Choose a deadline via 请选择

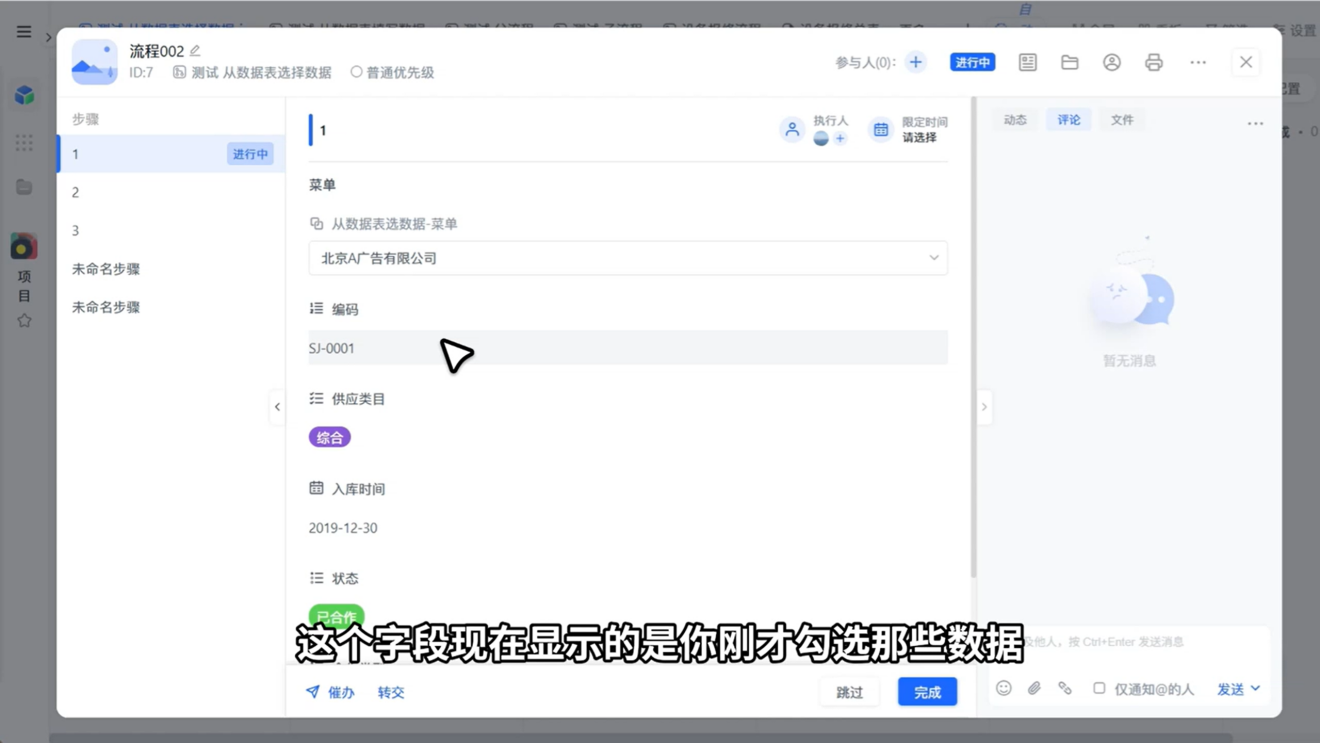click(919, 138)
